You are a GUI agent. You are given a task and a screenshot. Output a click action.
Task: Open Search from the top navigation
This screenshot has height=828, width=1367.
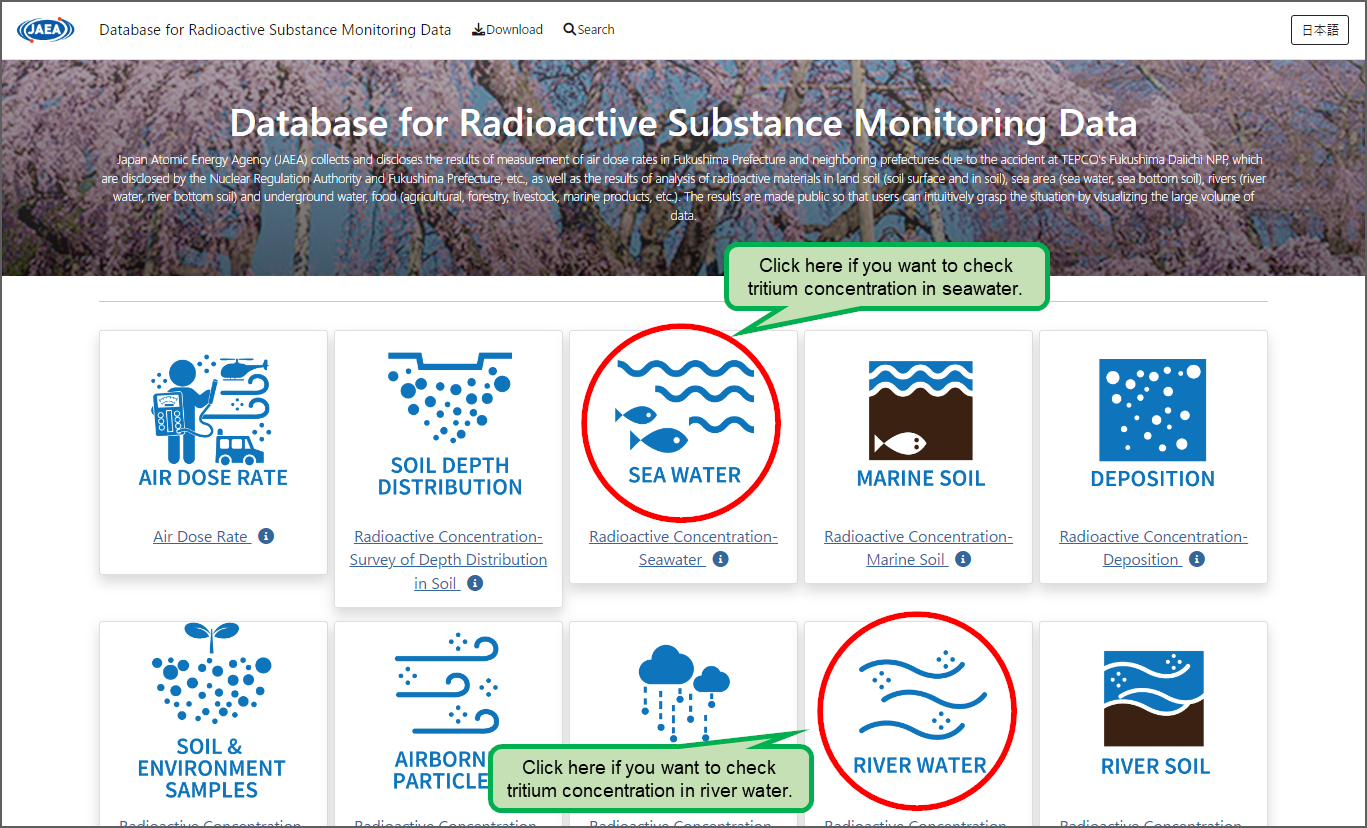point(588,29)
